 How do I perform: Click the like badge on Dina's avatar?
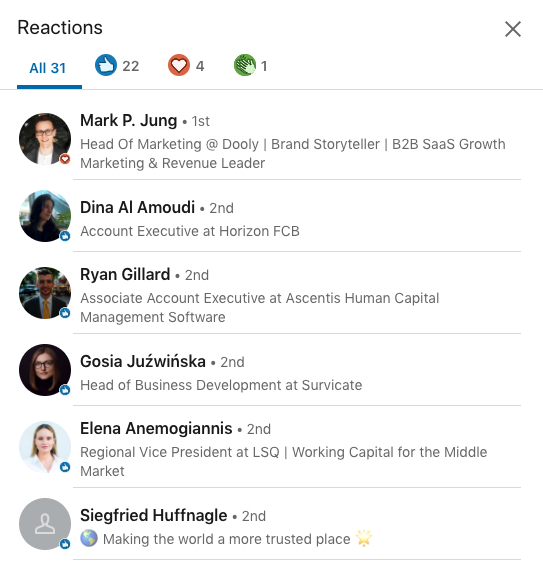click(65, 236)
